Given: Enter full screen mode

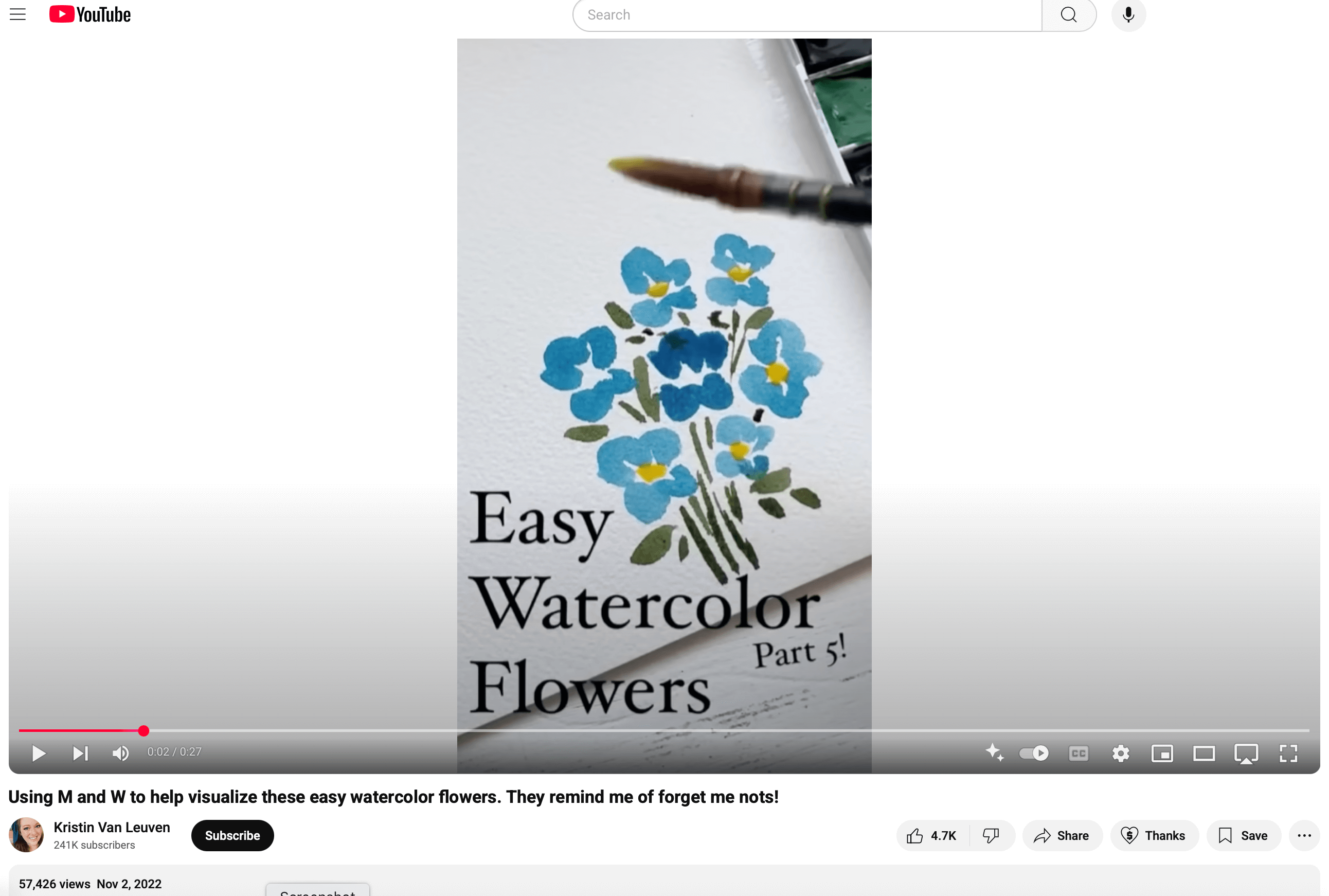Looking at the screenshot, I should [1288, 753].
